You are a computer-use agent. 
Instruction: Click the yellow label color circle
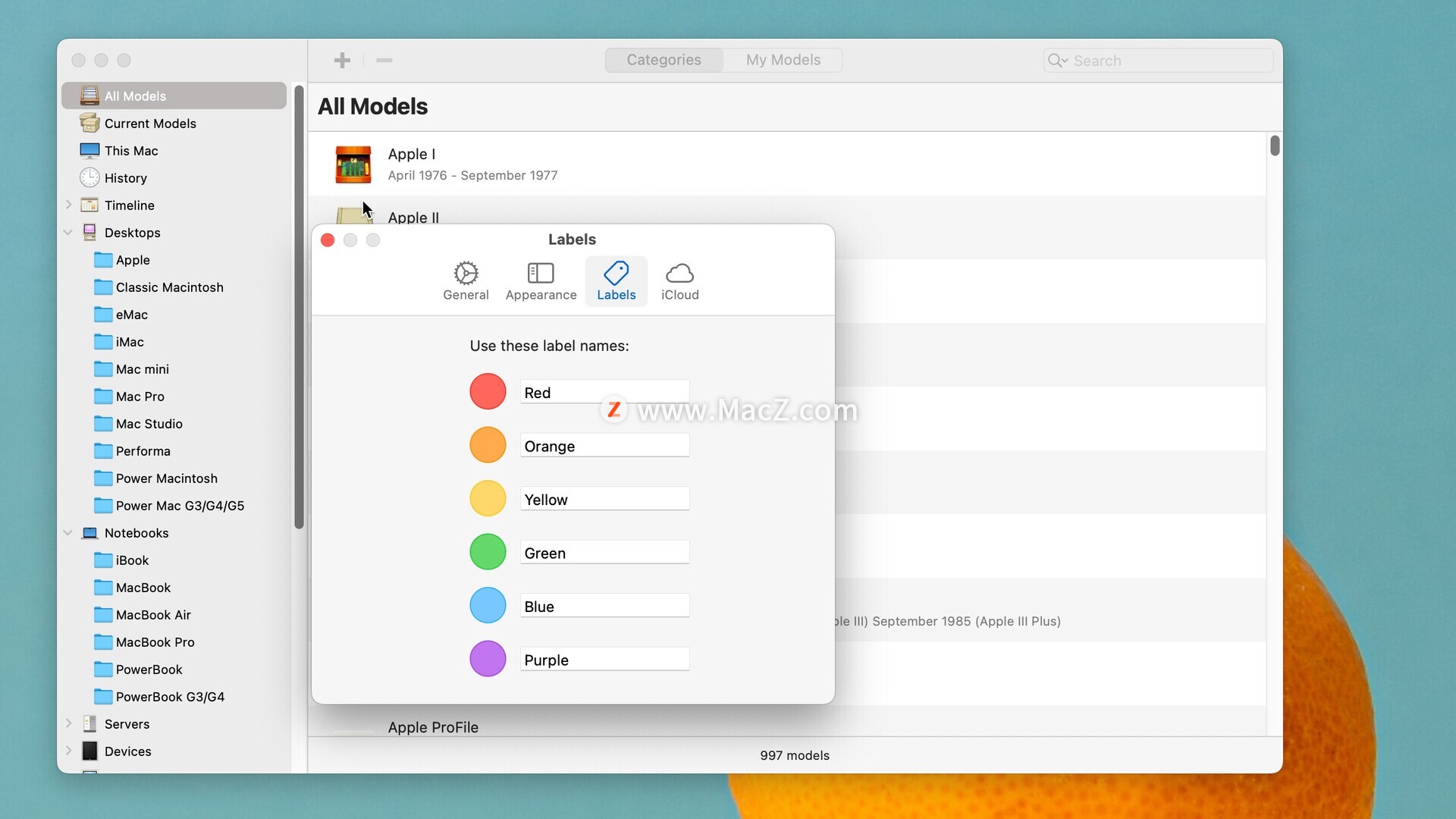tap(488, 498)
